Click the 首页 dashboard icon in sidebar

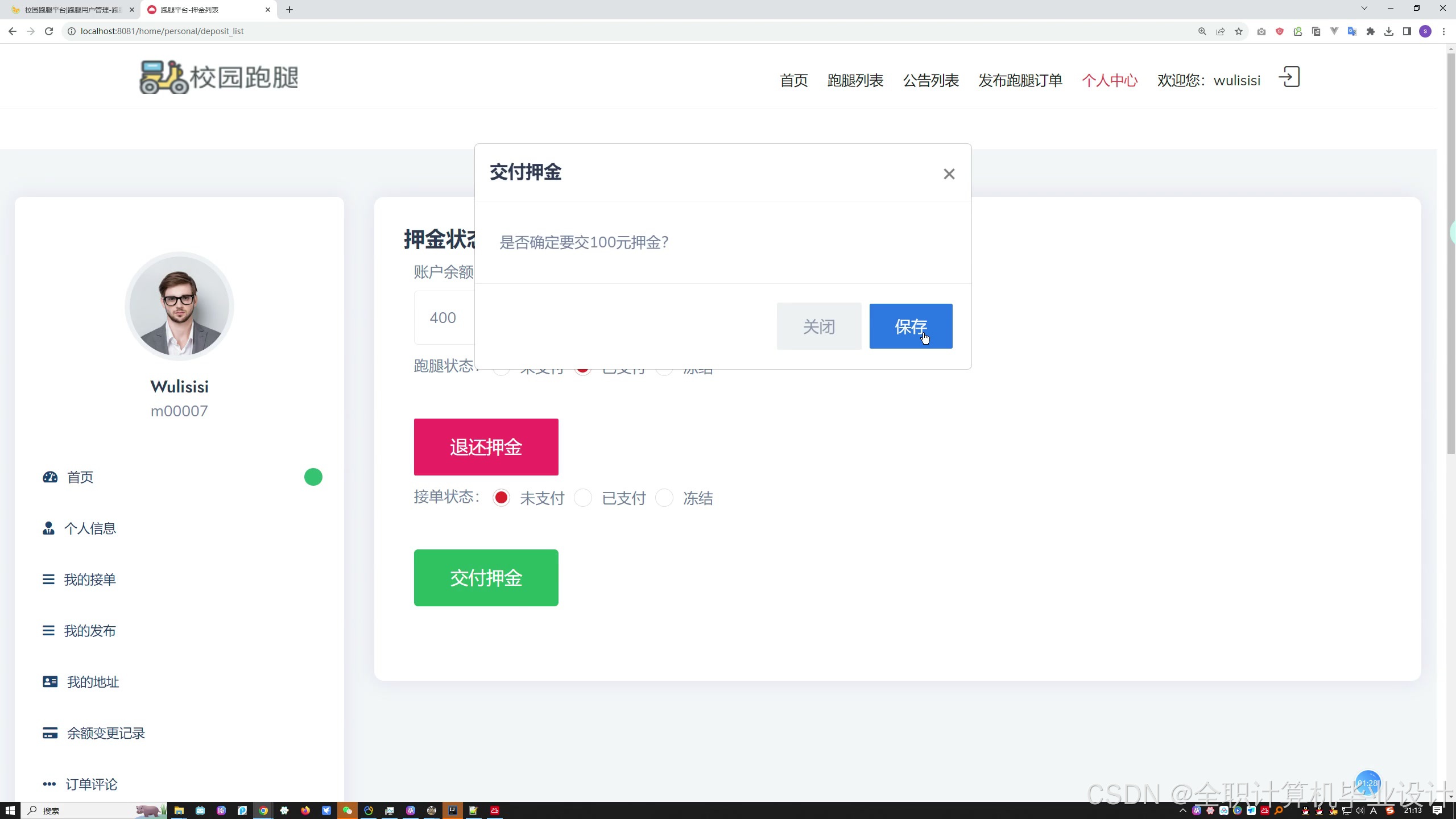[x=50, y=477]
